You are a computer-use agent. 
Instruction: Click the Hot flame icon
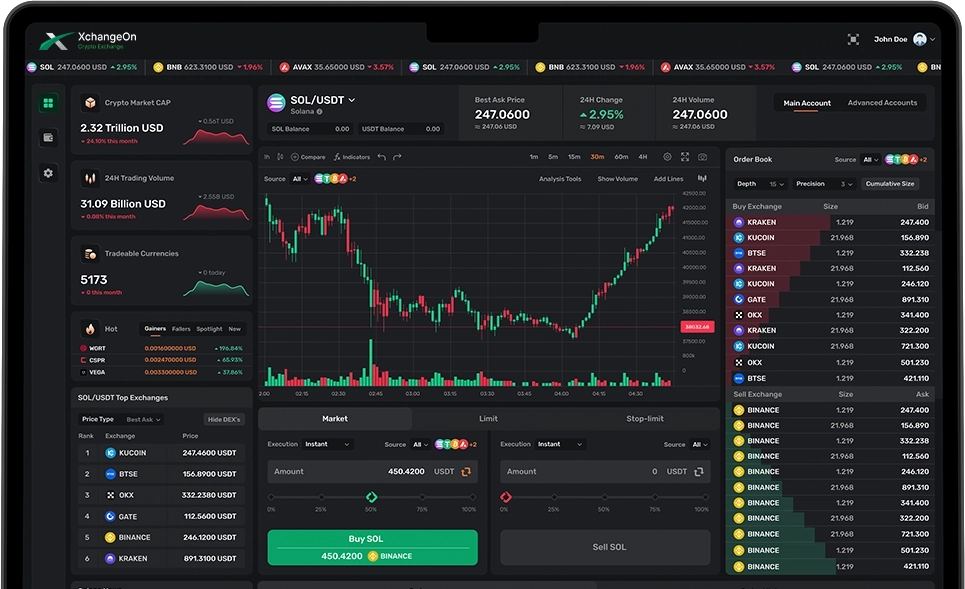click(x=90, y=329)
